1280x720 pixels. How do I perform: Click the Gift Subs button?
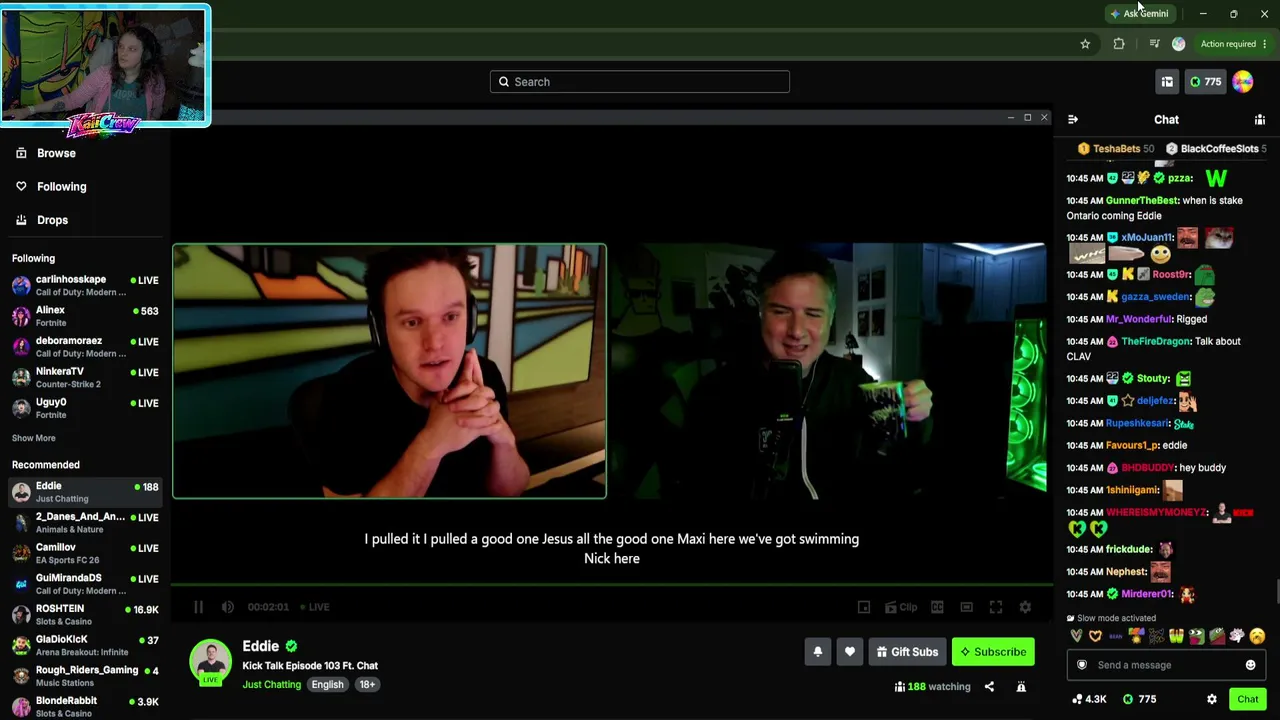pyautogui.click(x=907, y=652)
